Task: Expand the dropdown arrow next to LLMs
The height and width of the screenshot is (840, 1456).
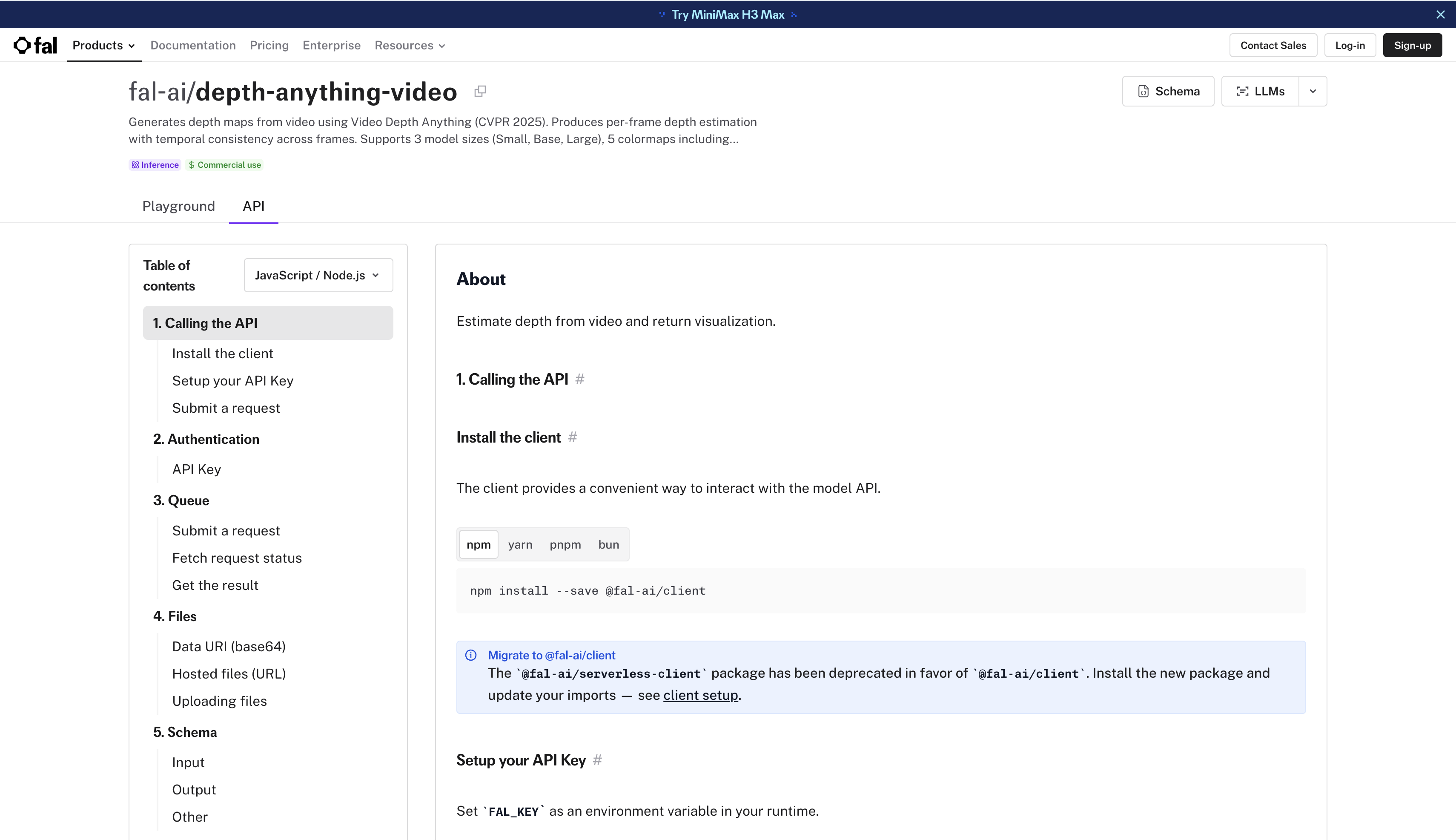Action: click(x=1313, y=91)
